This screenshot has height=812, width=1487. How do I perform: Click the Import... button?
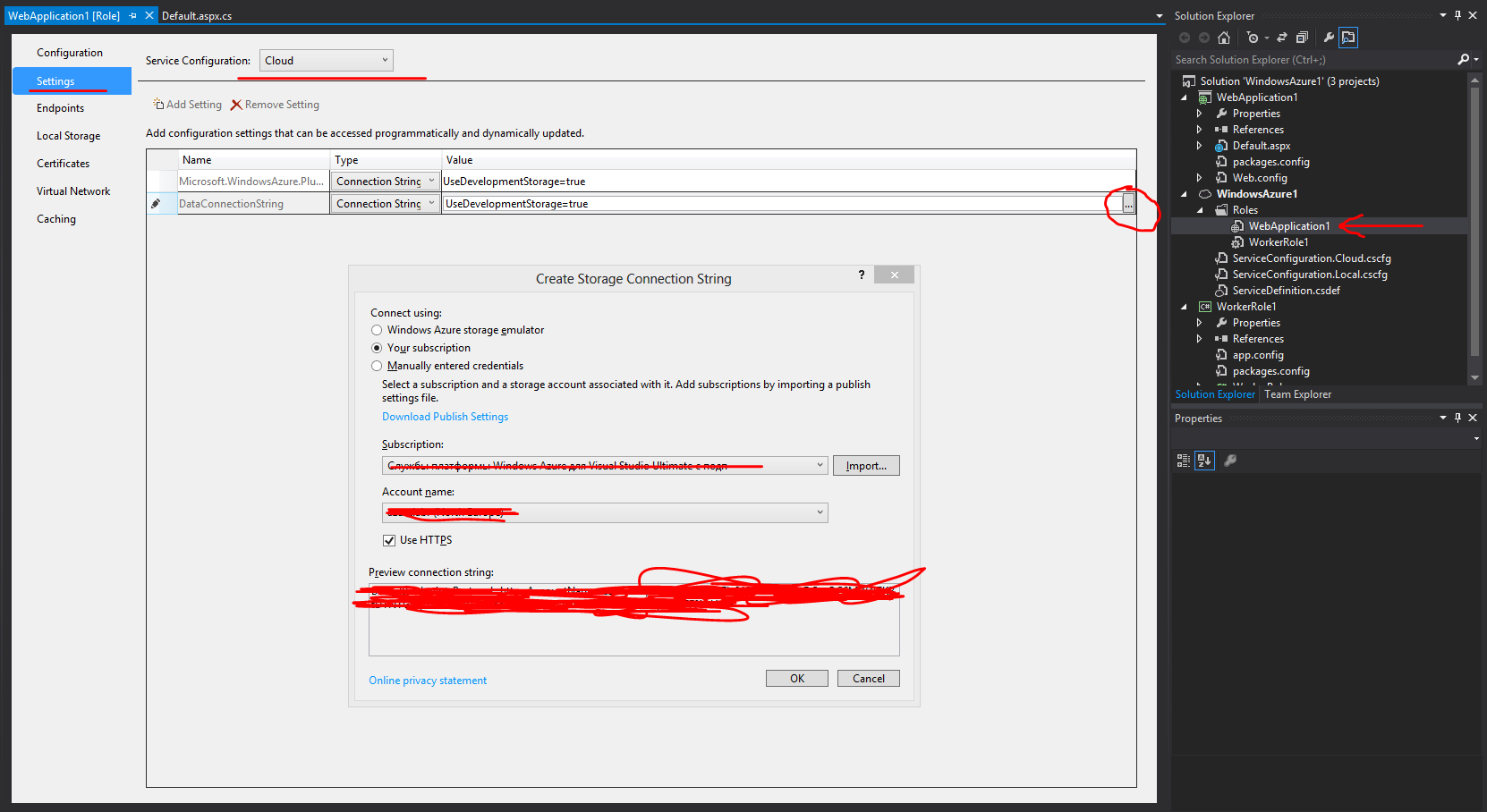(x=866, y=466)
